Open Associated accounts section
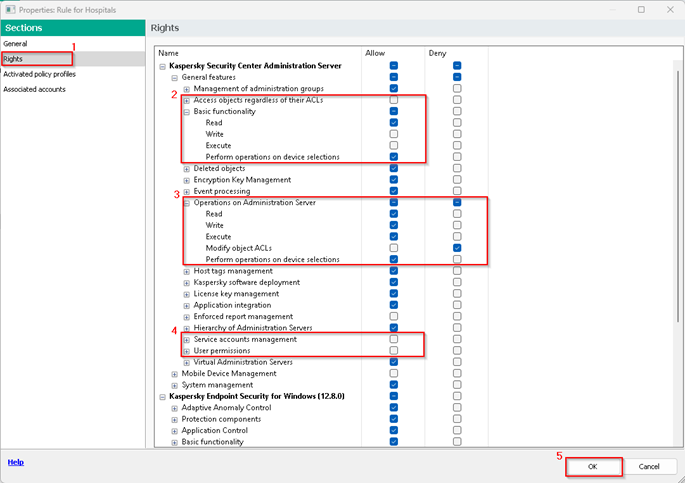685x483 pixels. [x=35, y=90]
